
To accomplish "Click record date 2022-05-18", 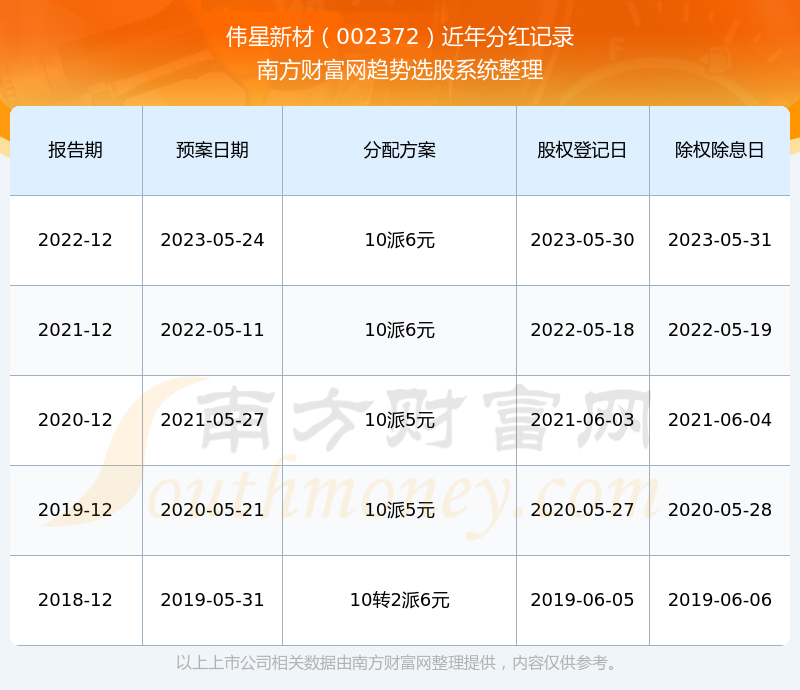I will pyautogui.click(x=582, y=330).
